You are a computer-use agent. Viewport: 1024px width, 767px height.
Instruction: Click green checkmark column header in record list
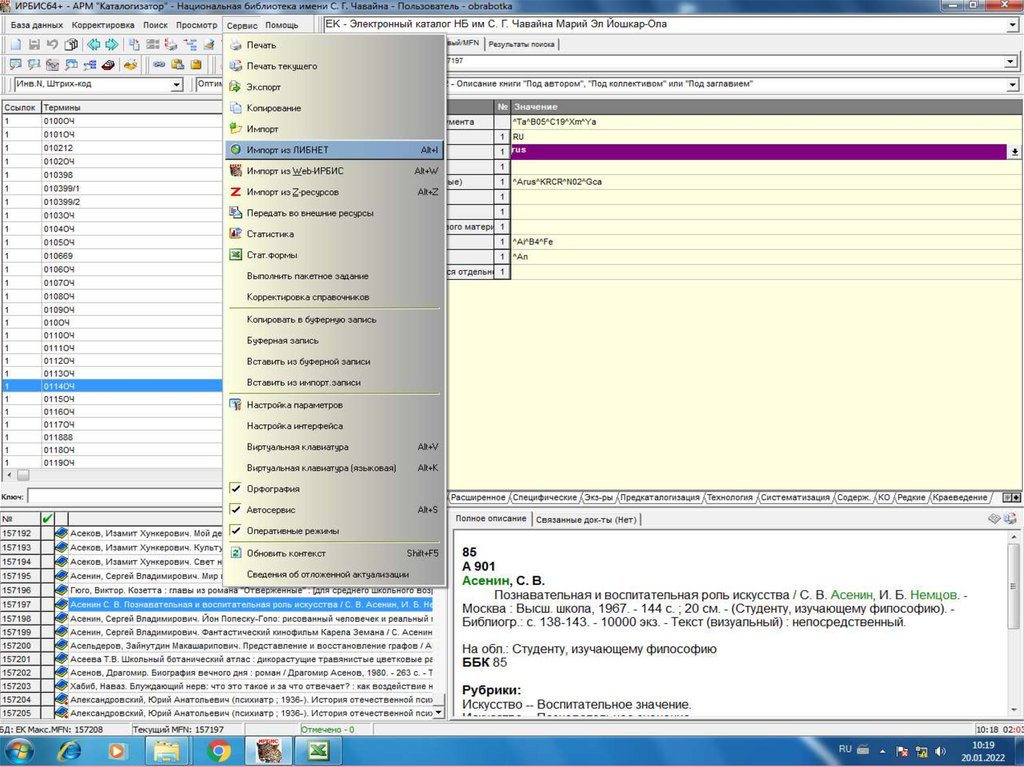pos(47,519)
